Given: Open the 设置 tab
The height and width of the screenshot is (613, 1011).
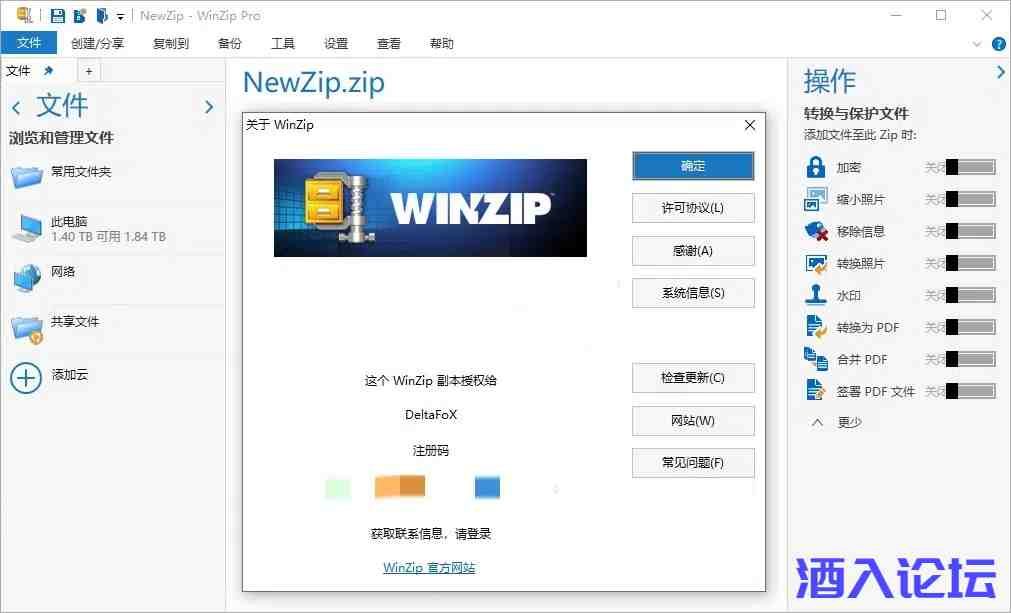Looking at the screenshot, I should point(336,43).
